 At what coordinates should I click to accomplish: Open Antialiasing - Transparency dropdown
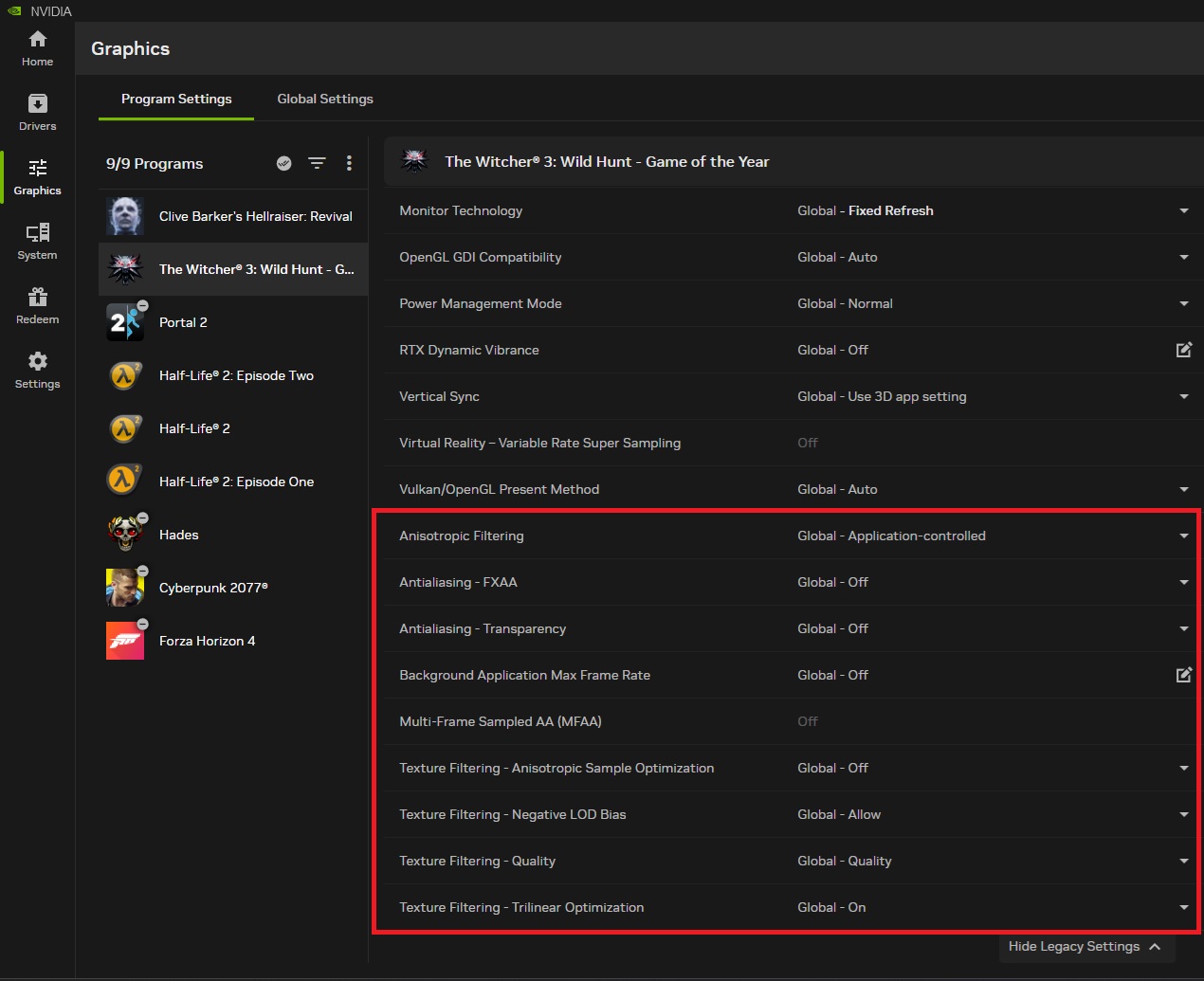1184,628
